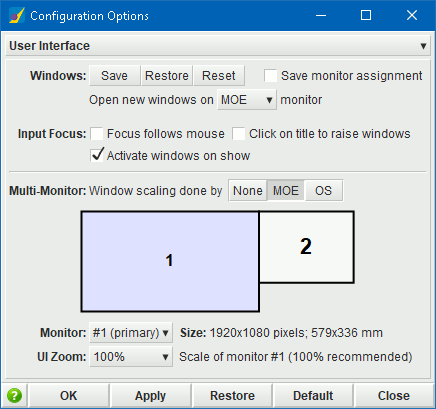Click the MOE app icon in title bar
Screen dimensions: 436x409
17,15
